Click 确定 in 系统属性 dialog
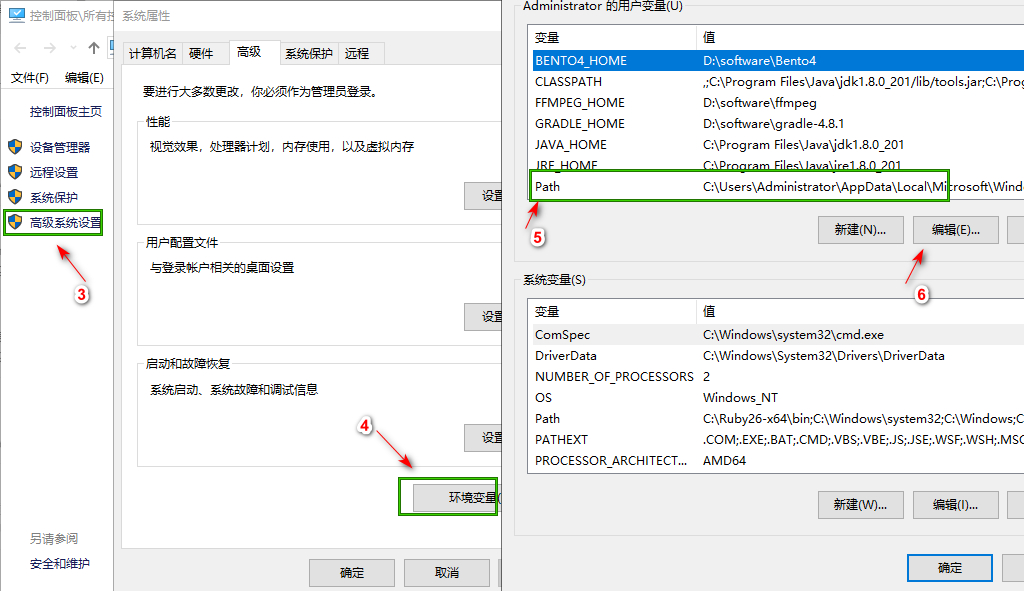Viewport: 1024px width, 591px height. click(x=352, y=573)
